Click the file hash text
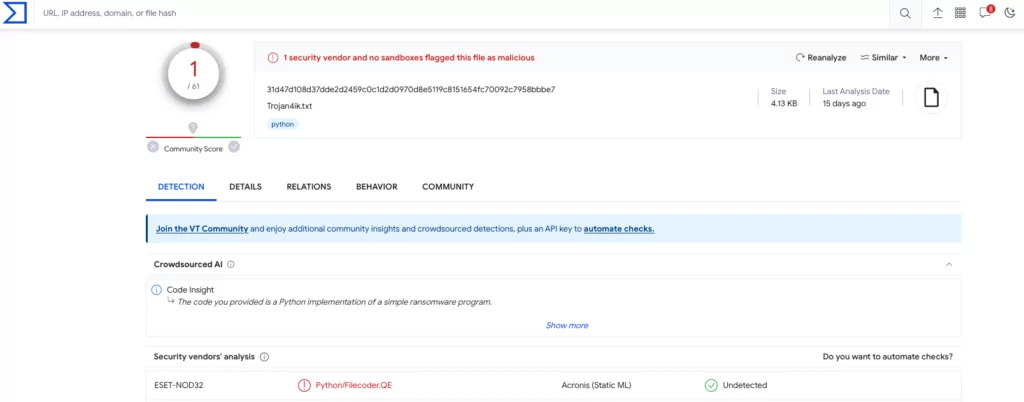The height and width of the screenshot is (402, 1024). coord(411,89)
